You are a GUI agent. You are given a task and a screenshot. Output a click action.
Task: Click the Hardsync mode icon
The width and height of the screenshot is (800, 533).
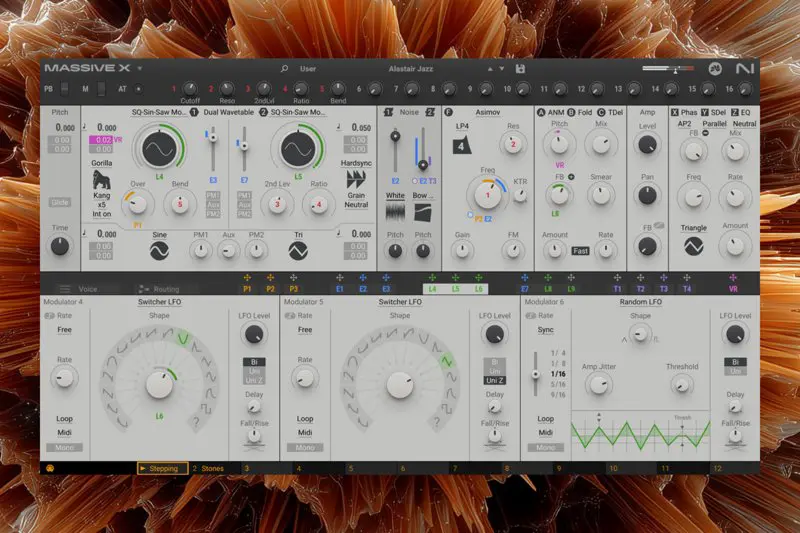point(356,180)
